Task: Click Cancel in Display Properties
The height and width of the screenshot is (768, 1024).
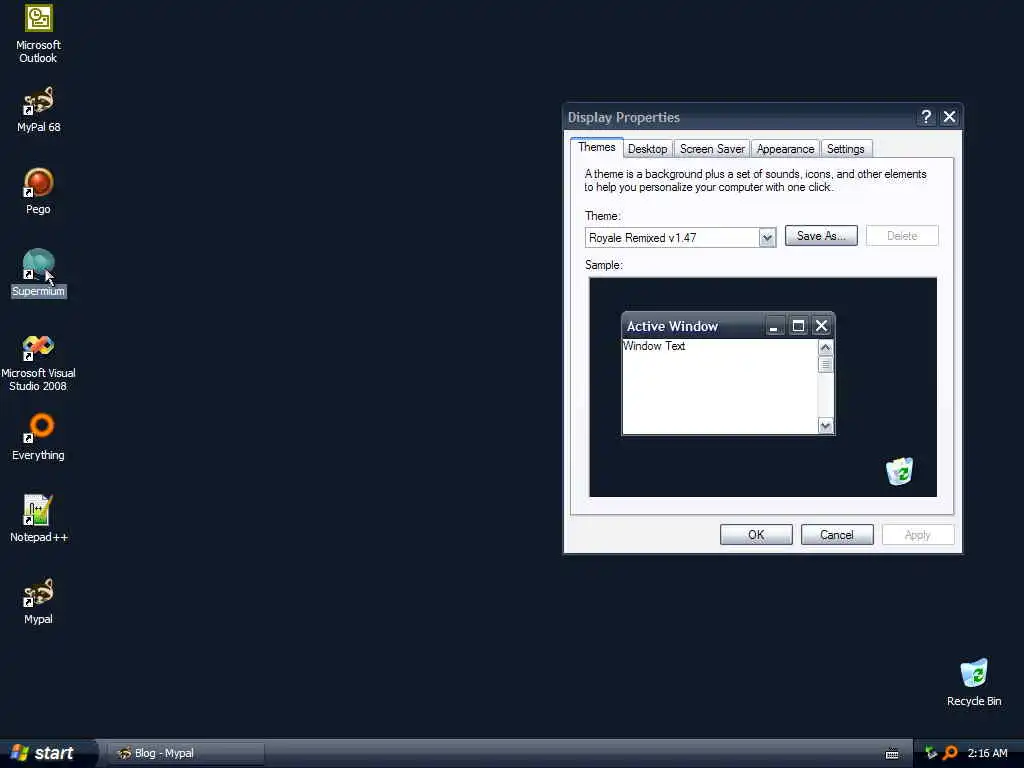Action: tap(837, 535)
